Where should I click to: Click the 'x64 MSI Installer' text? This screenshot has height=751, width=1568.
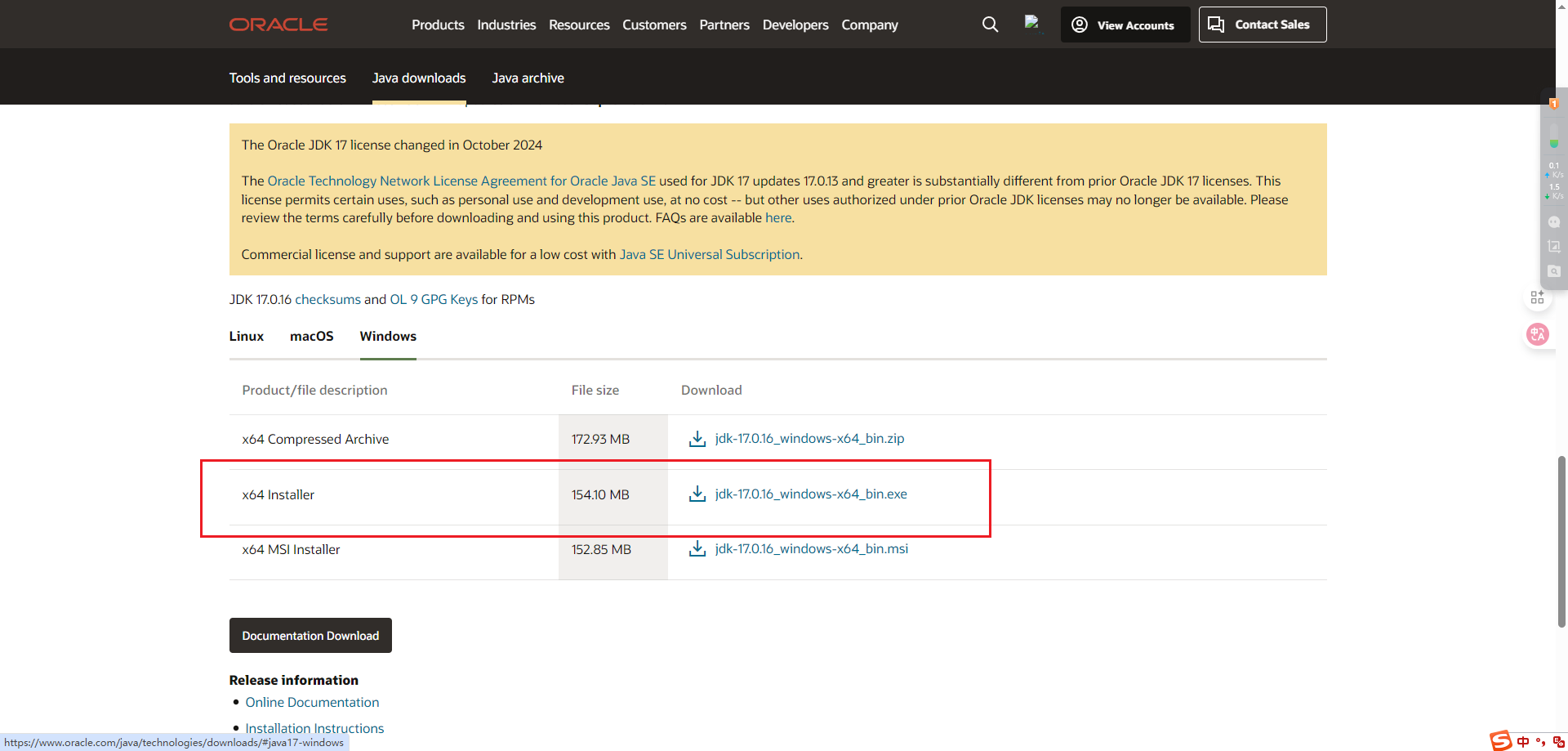tap(291, 549)
